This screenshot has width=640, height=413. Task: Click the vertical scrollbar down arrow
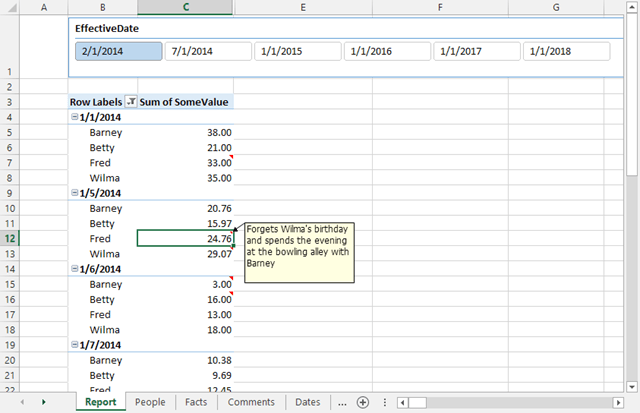tap(632, 386)
